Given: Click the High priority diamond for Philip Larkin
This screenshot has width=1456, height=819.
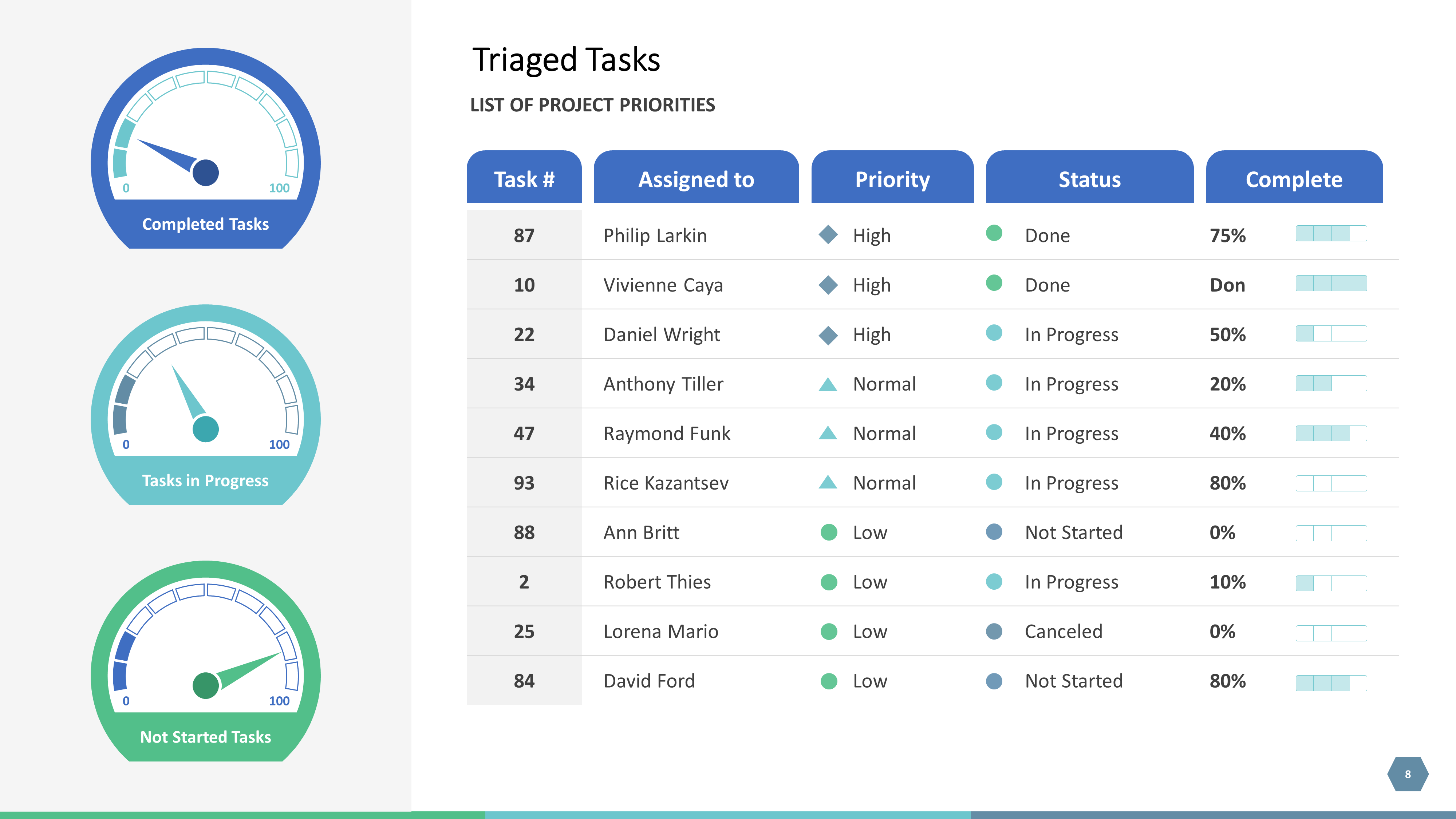Looking at the screenshot, I should [828, 234].
